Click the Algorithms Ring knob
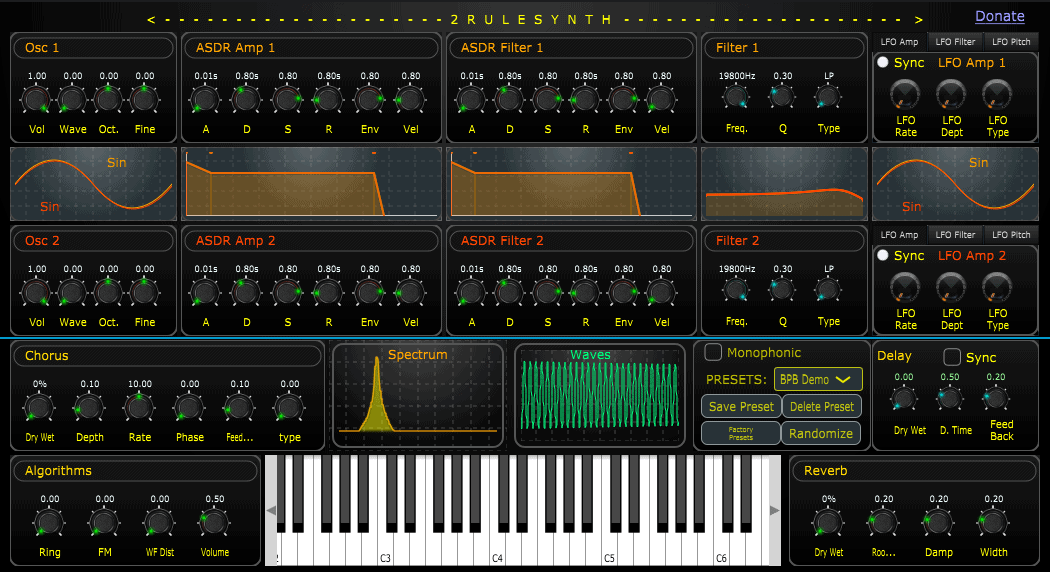 50,522
